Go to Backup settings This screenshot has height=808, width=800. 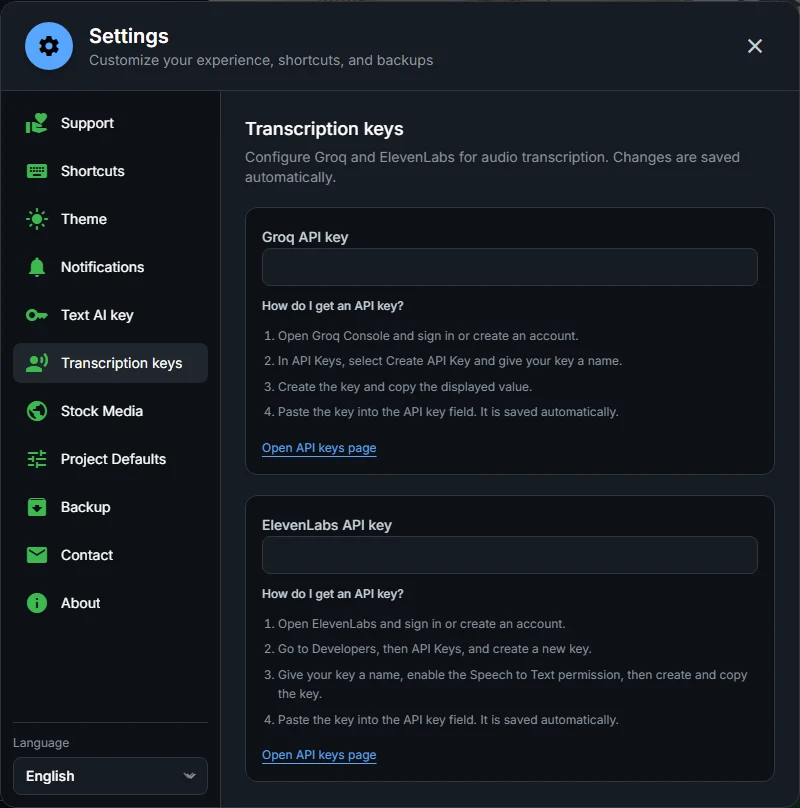(110, 507)
